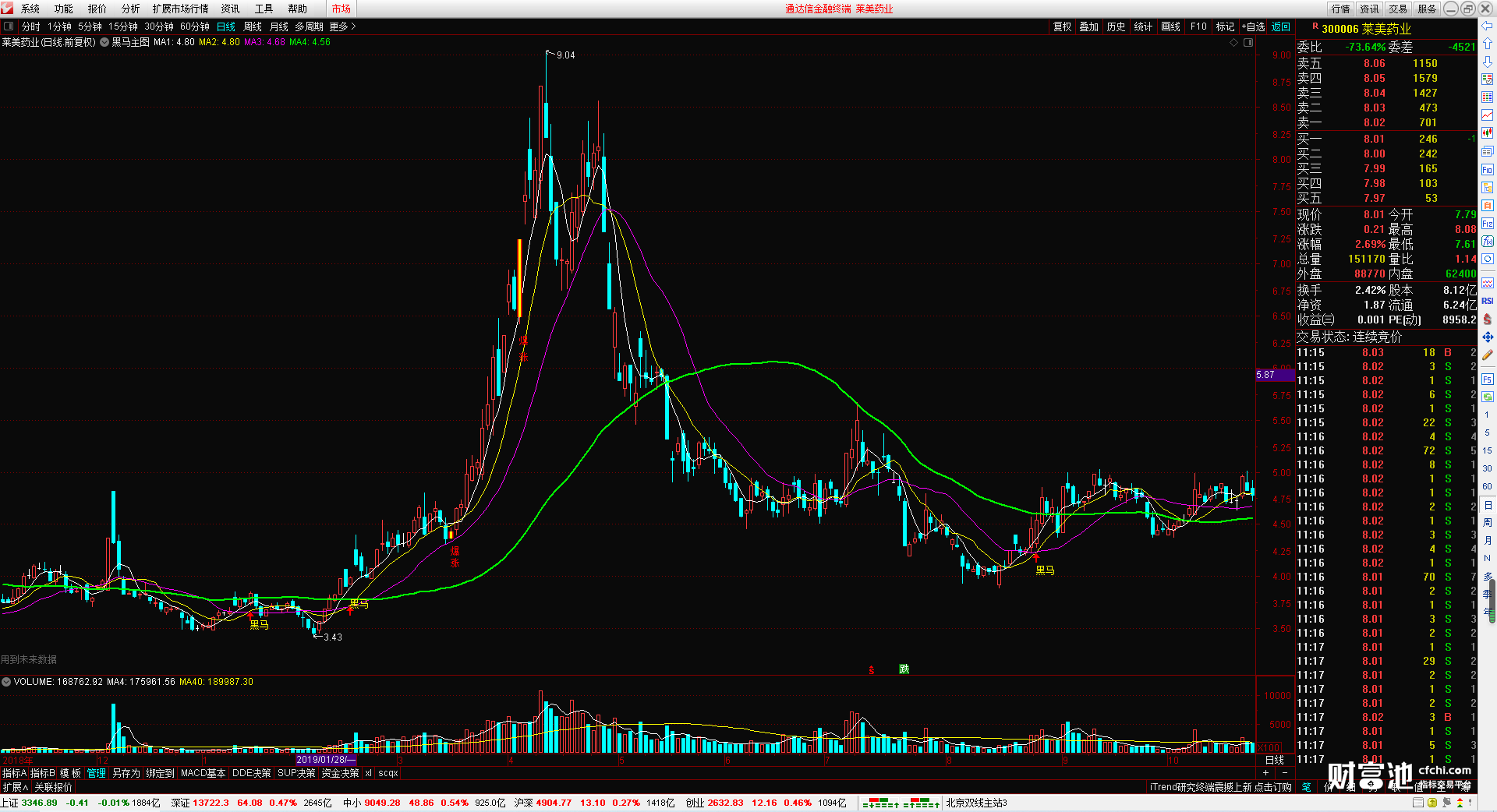Select the pencil drawing tool icon
This screenshot has height=812, width=1497.
point(1488,355)
